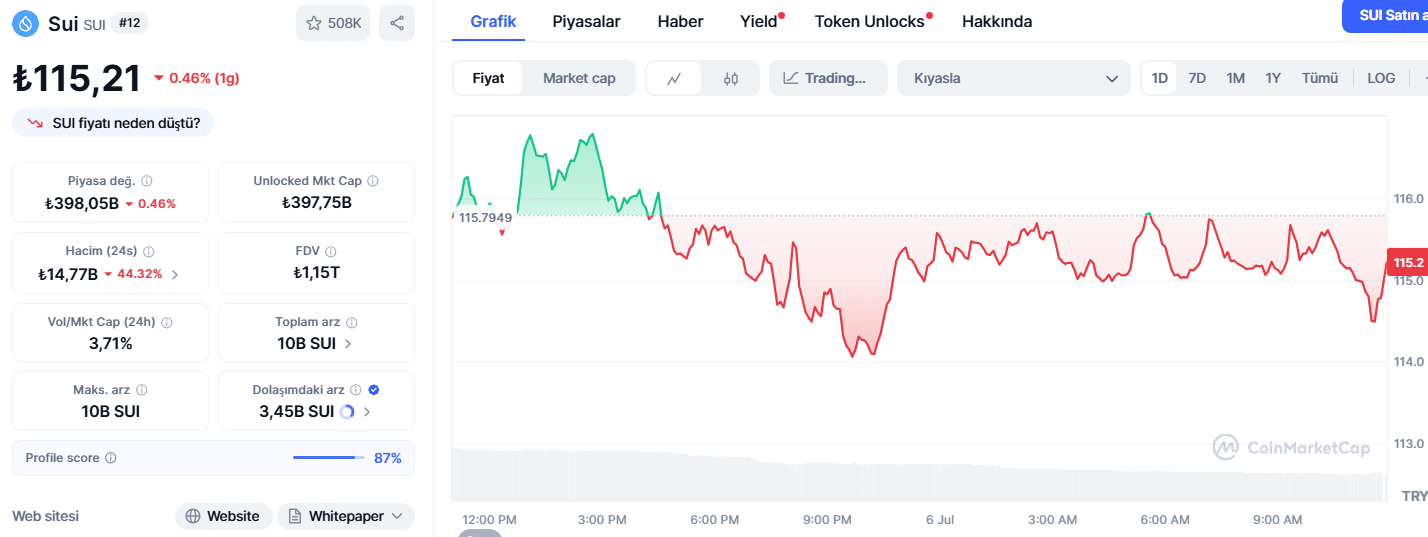Toggle LOG scale on chart
1428x537 pixels.
[x=1381, y=78]
